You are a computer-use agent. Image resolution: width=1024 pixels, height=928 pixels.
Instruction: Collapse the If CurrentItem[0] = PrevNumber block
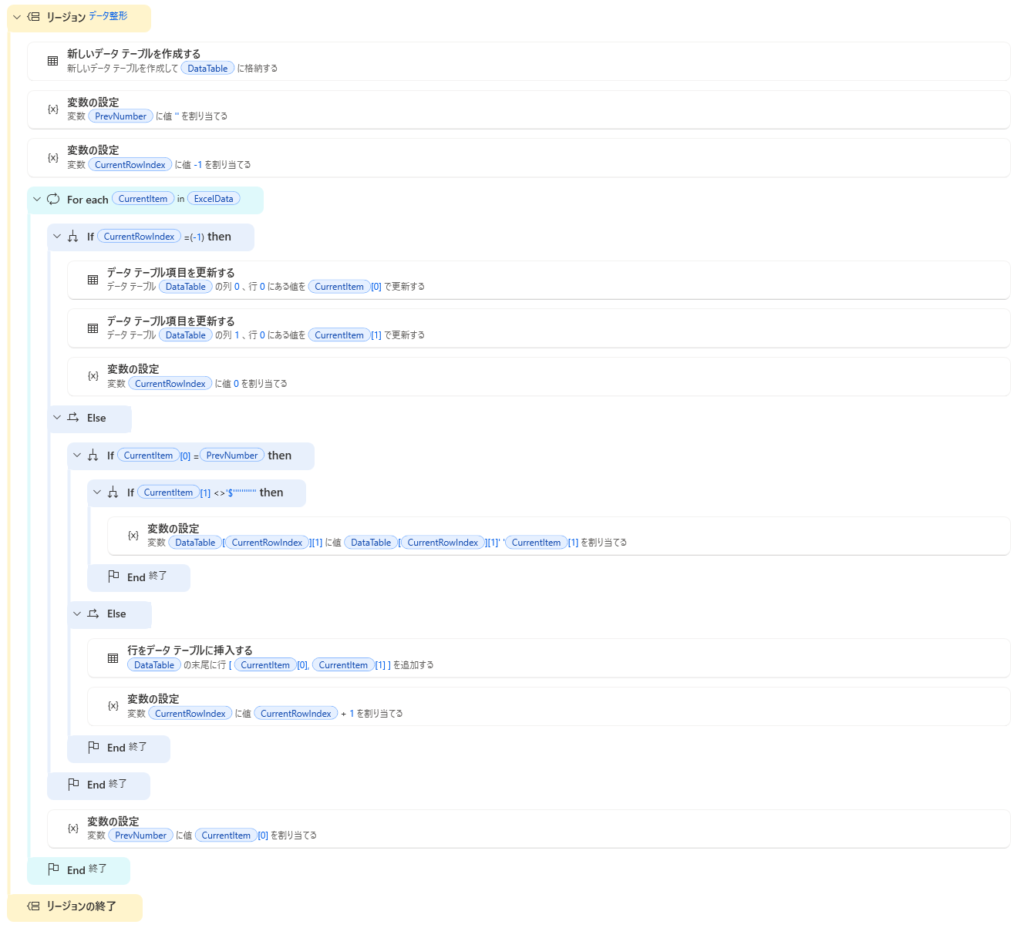coord(77,455)
